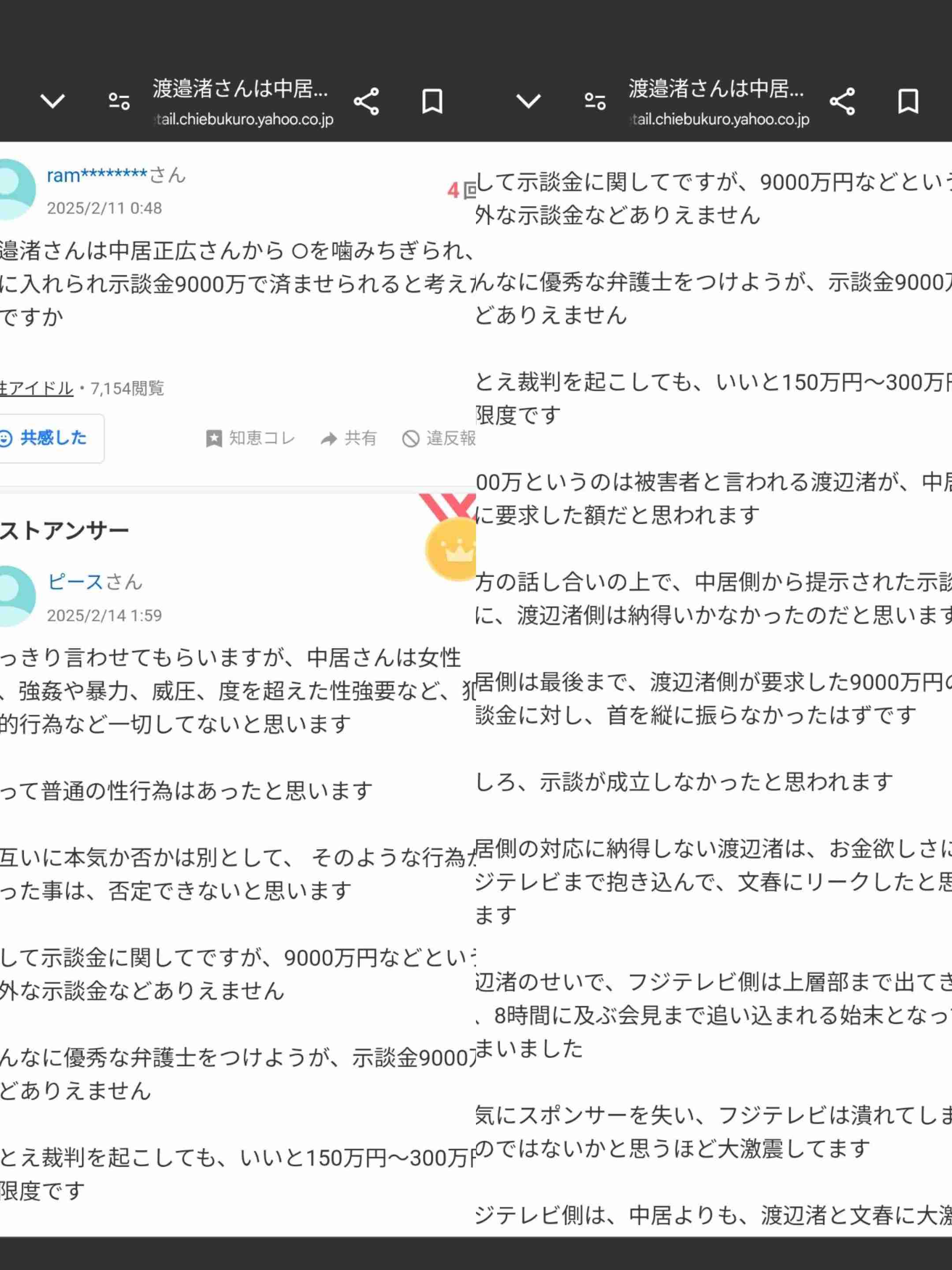
Task: Click questioner's avatar thumbnail
Action: [x=15, y=190]
